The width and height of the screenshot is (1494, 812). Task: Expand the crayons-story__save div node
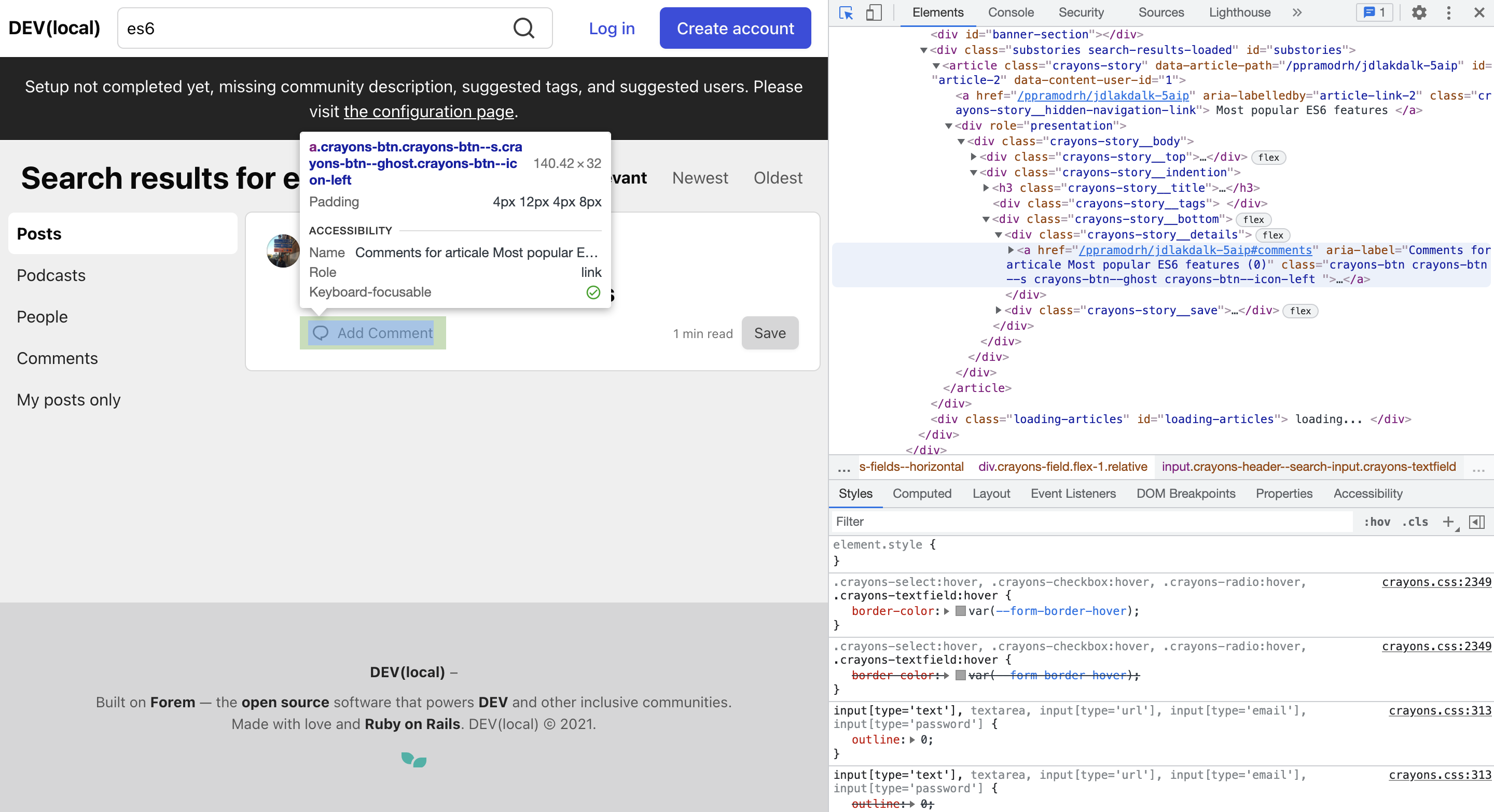tap(998, 310)
